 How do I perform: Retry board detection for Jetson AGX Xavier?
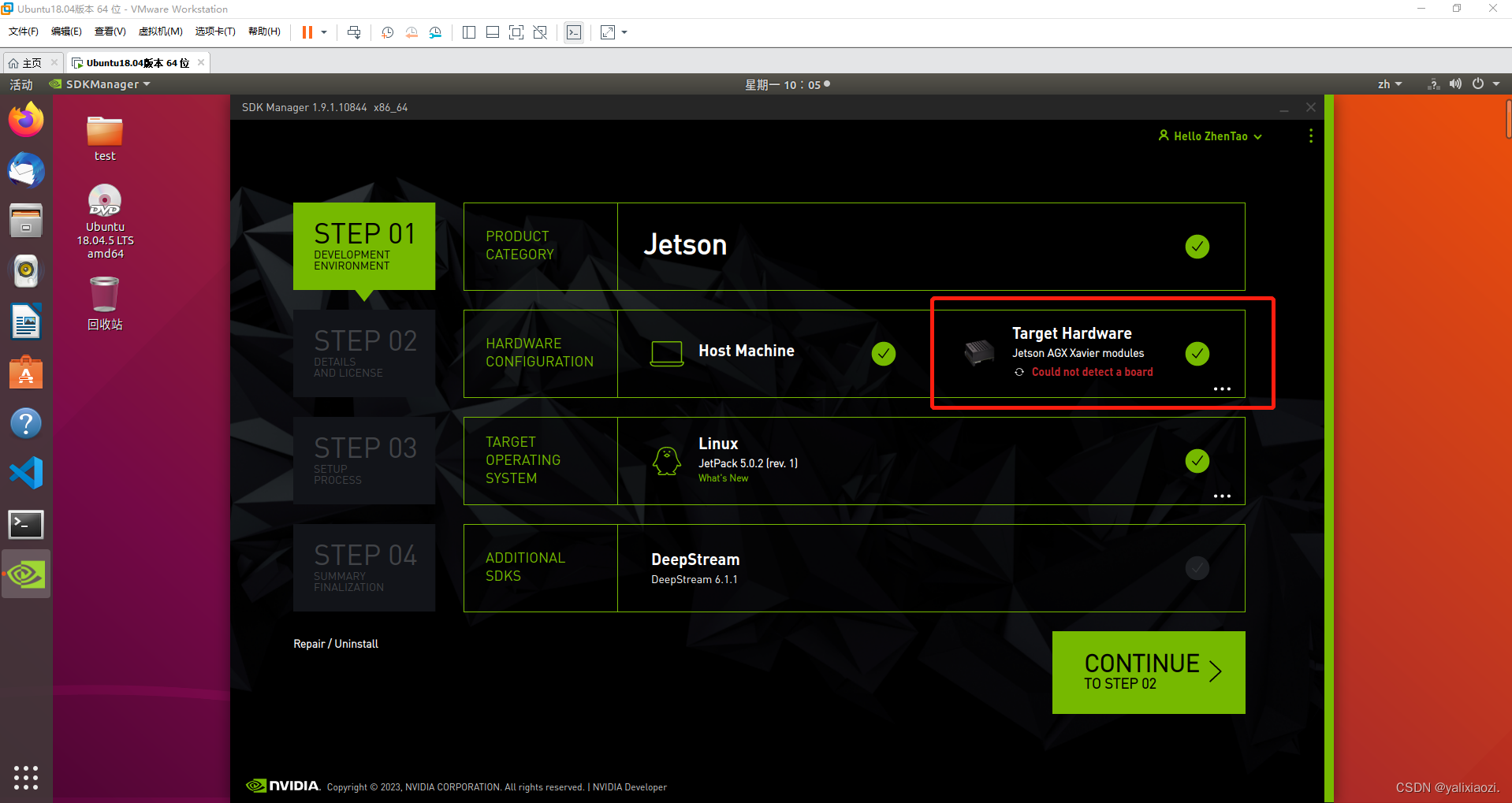click(1019, 371)
